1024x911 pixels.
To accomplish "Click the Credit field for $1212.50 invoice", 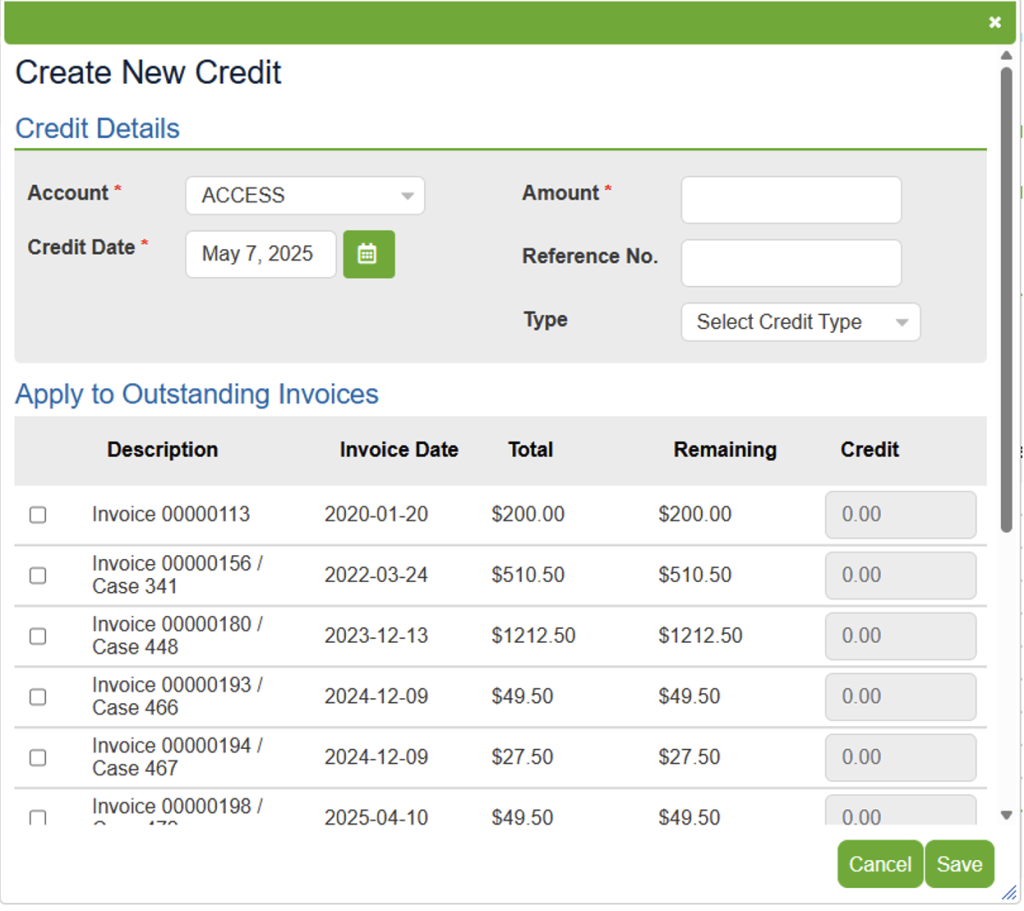I will coord(899,636).
